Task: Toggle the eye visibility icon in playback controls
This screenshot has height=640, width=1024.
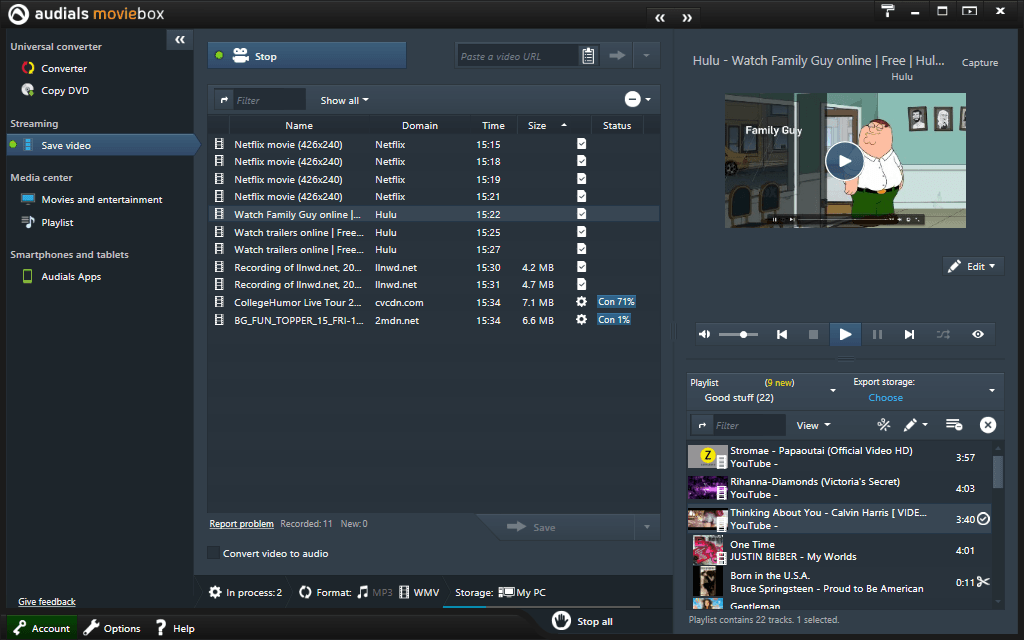Action: 977,334
